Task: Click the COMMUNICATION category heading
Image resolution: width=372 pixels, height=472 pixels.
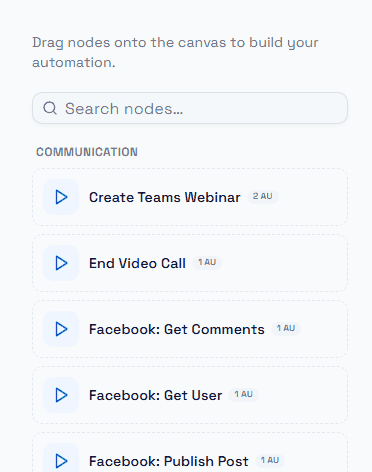Action: click(87, 152)
